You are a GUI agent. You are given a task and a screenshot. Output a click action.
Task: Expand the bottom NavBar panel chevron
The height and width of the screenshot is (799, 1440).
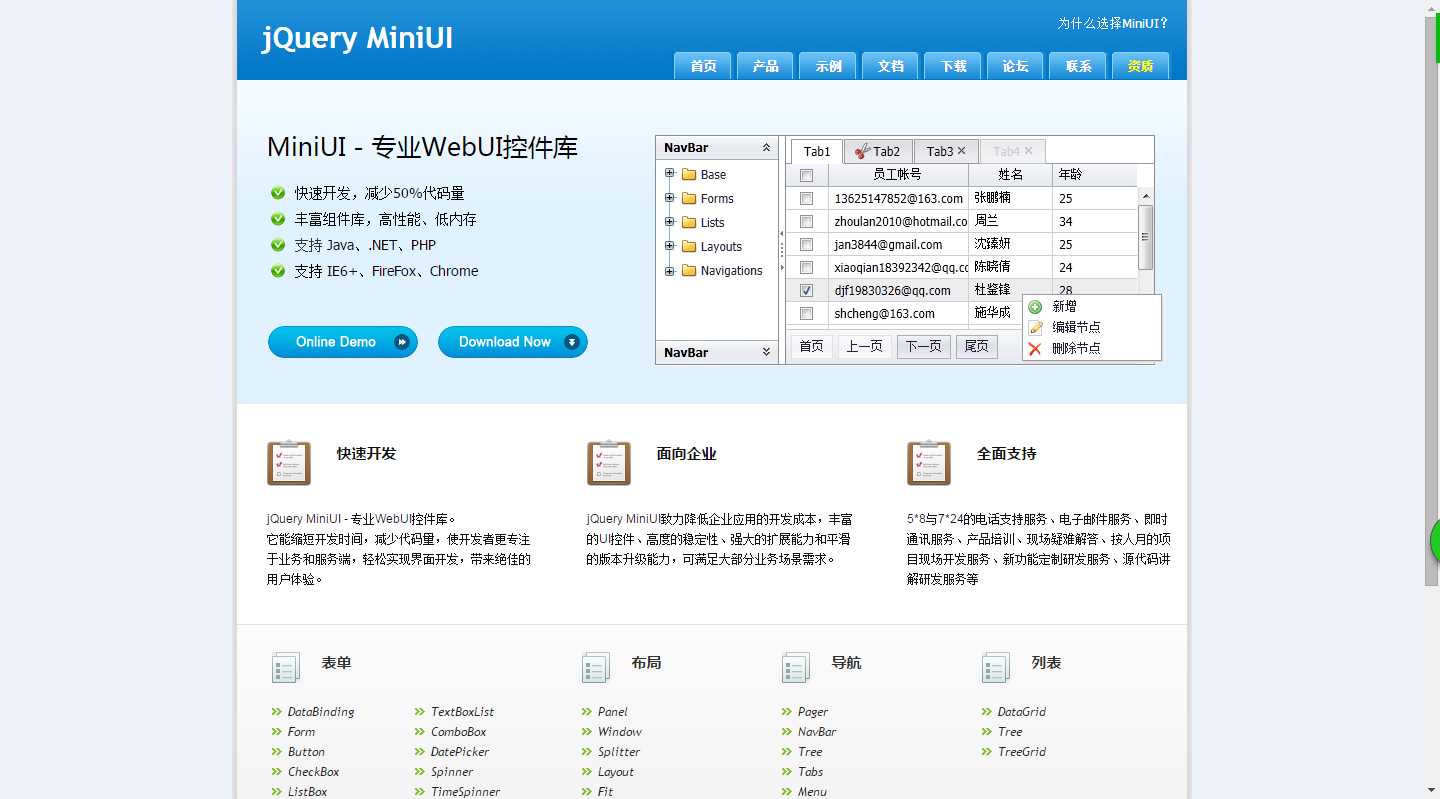tap(767, 352)
